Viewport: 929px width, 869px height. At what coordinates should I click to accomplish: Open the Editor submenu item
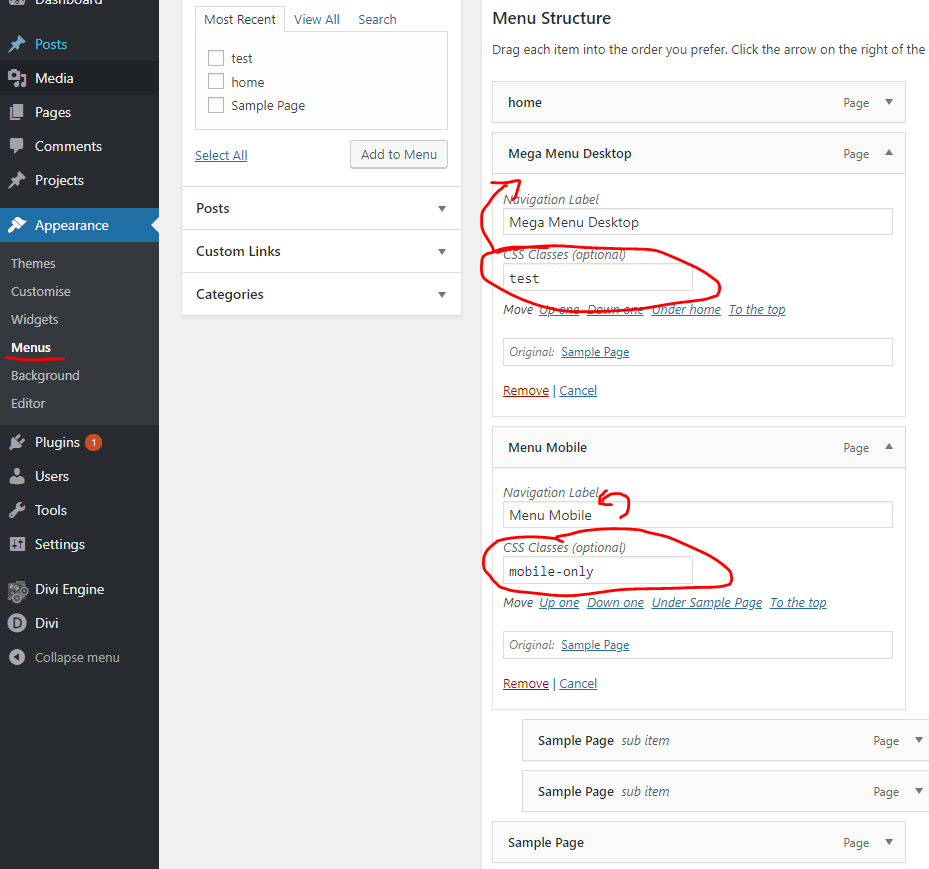[x=28, y=403]
